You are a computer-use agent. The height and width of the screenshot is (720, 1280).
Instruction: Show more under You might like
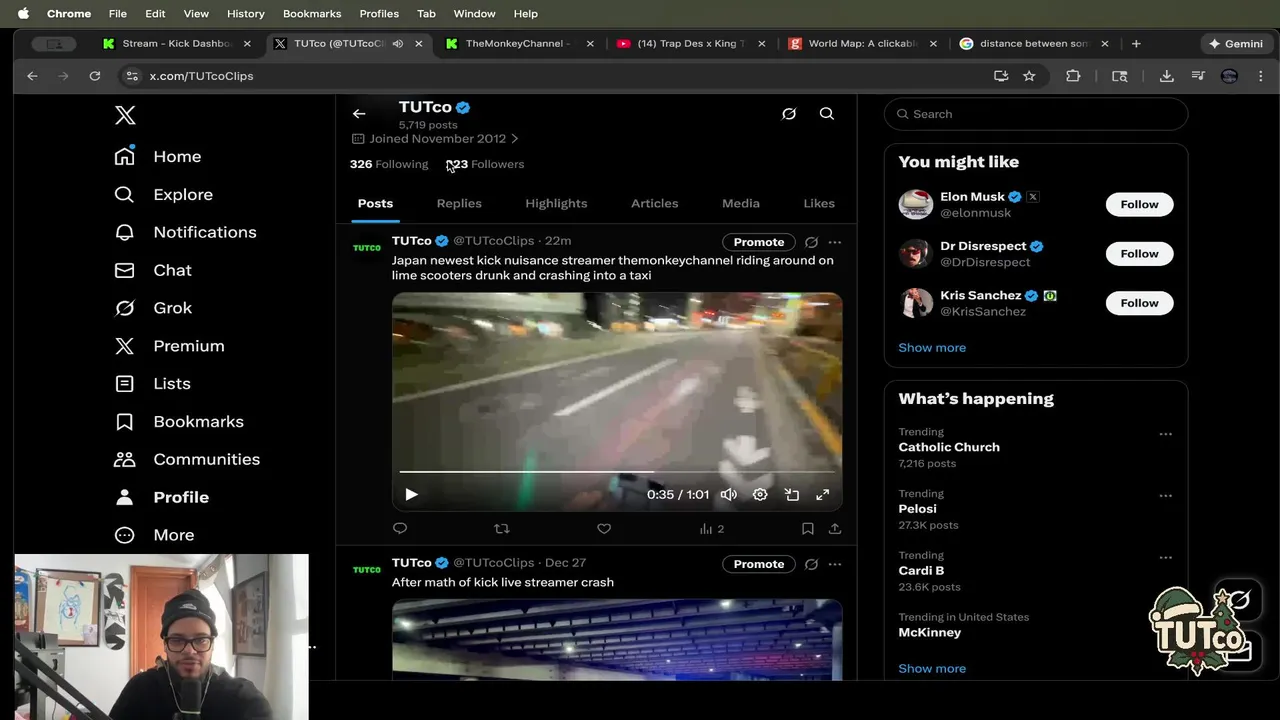click(x=932, y=347)
